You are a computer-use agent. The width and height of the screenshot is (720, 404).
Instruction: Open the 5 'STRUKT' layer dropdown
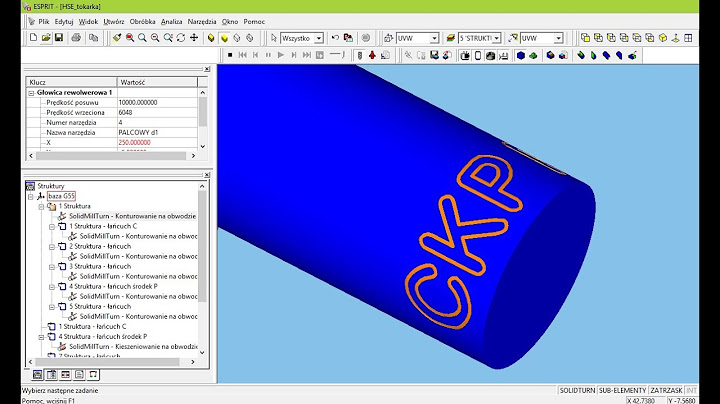496,39
